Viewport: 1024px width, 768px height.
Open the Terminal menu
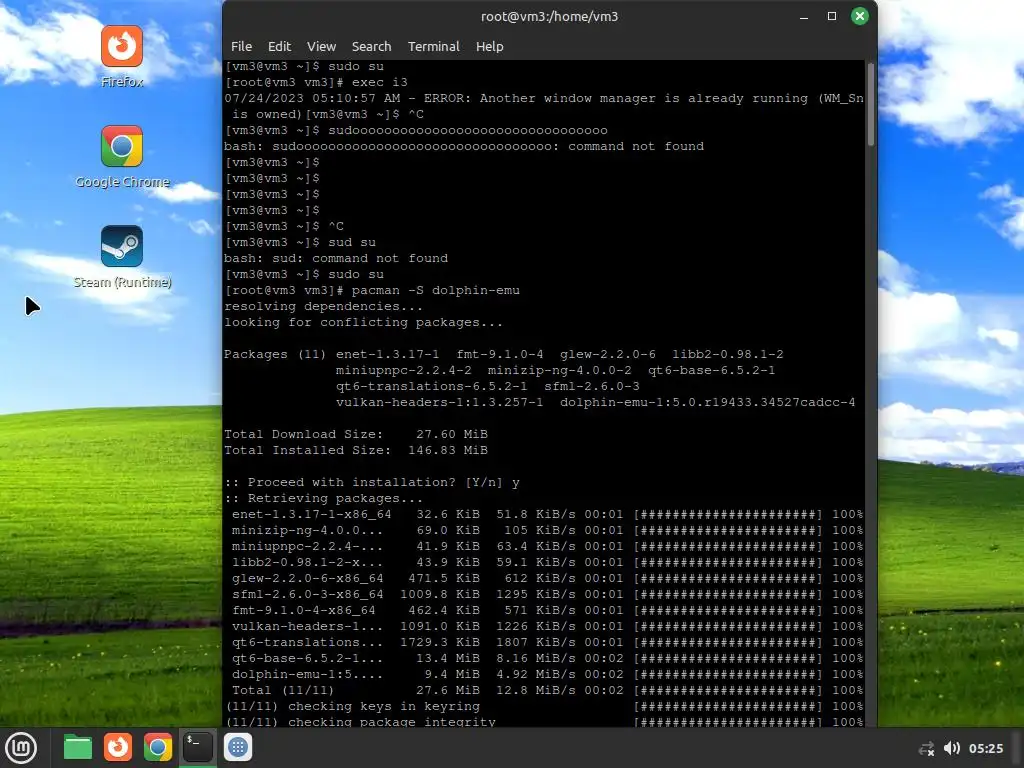(x=434, y=46)
